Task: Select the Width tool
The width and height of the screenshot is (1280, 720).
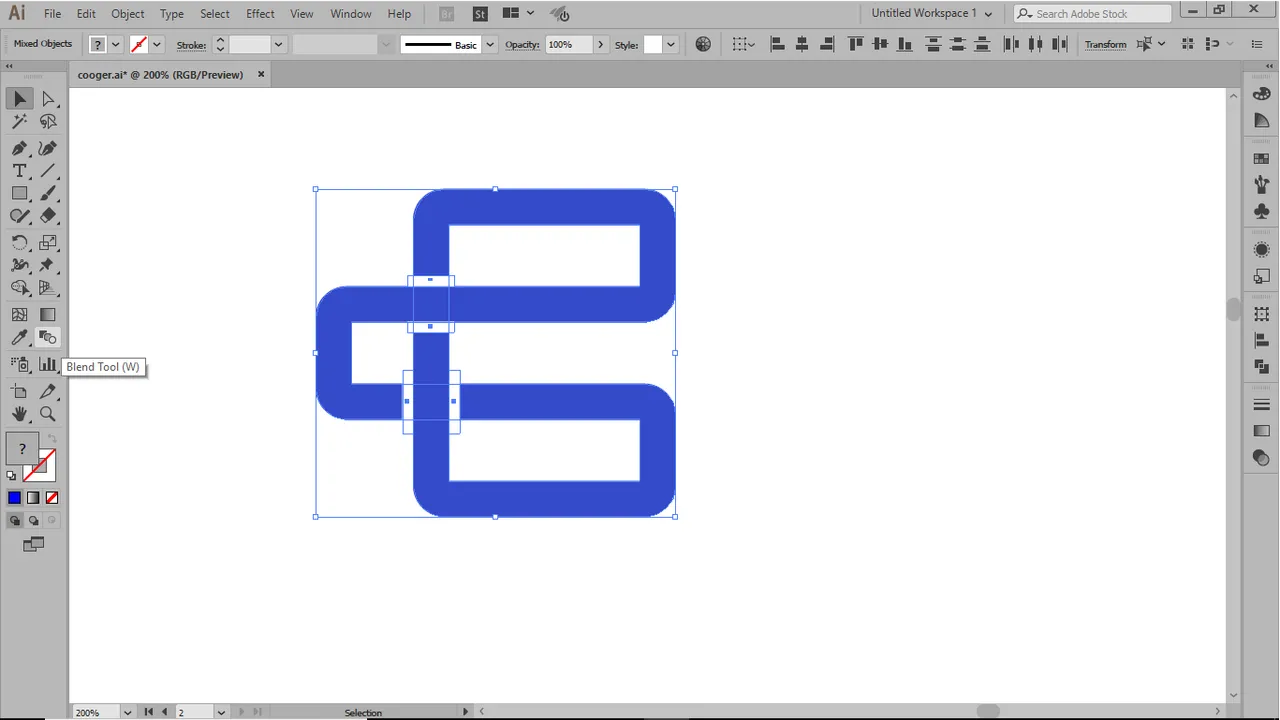Action: click(x=20, y=266)
